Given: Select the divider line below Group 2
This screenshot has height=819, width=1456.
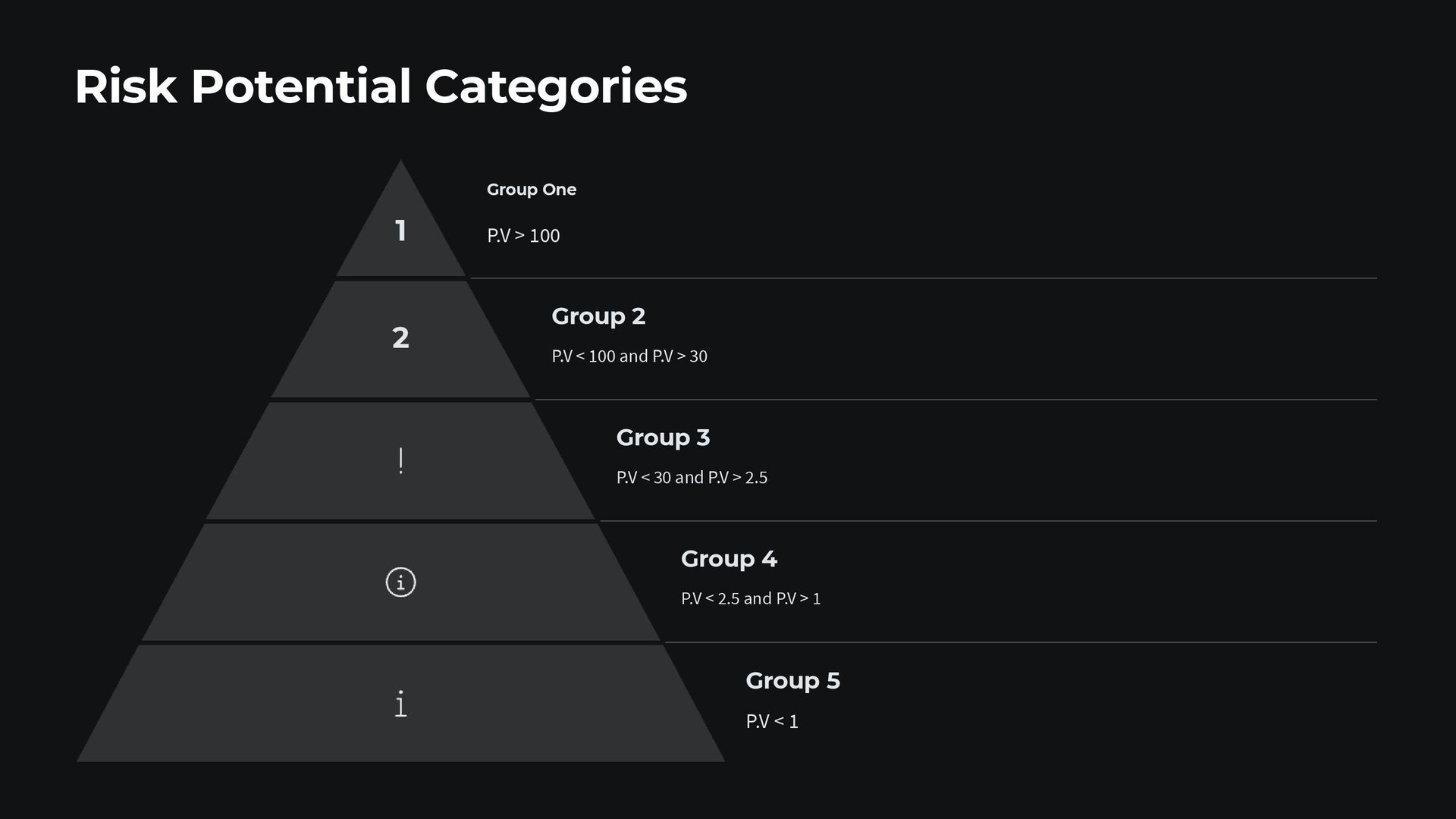Looking at the screenshot, I should [956, 400].
